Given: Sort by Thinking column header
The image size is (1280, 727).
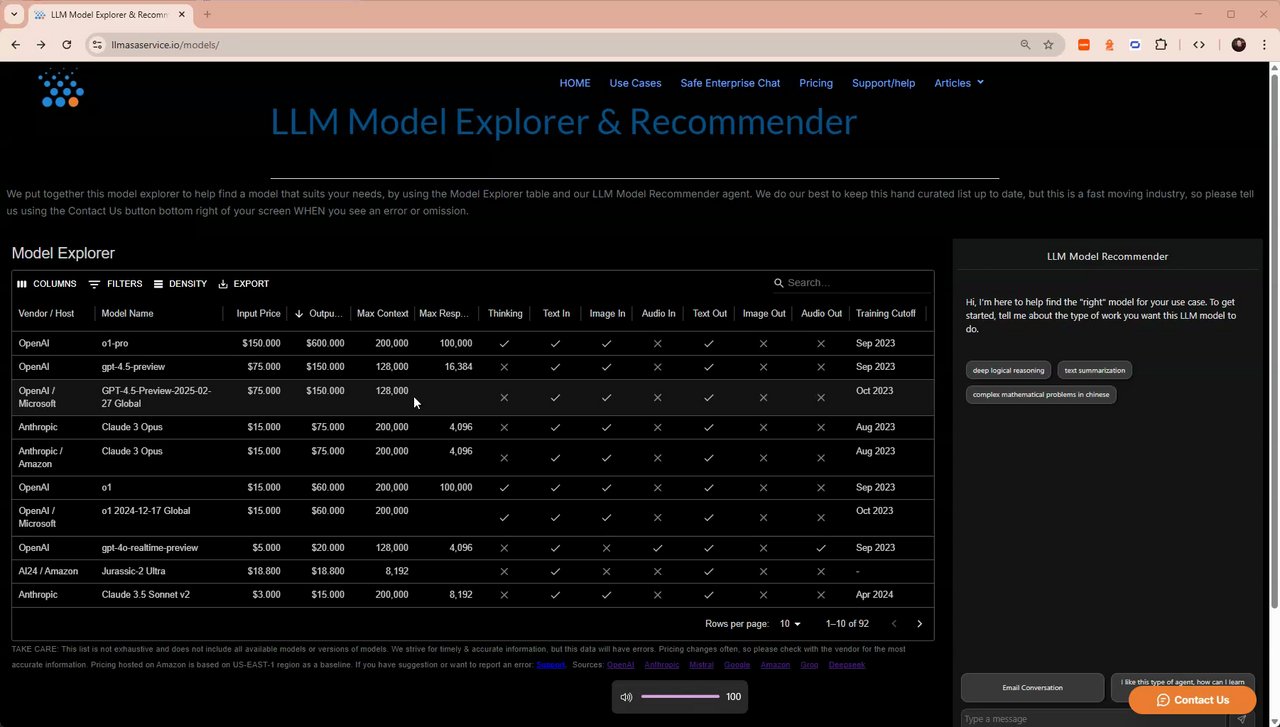Looking at the screenshot, I should pos(505,314).
